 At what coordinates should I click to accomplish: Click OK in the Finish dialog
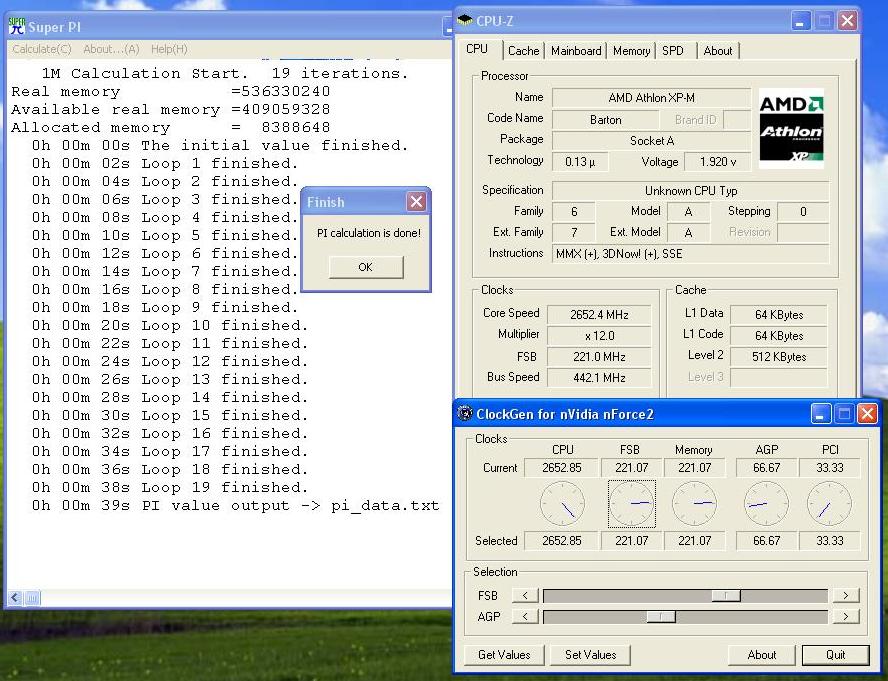tap(366, 267)
